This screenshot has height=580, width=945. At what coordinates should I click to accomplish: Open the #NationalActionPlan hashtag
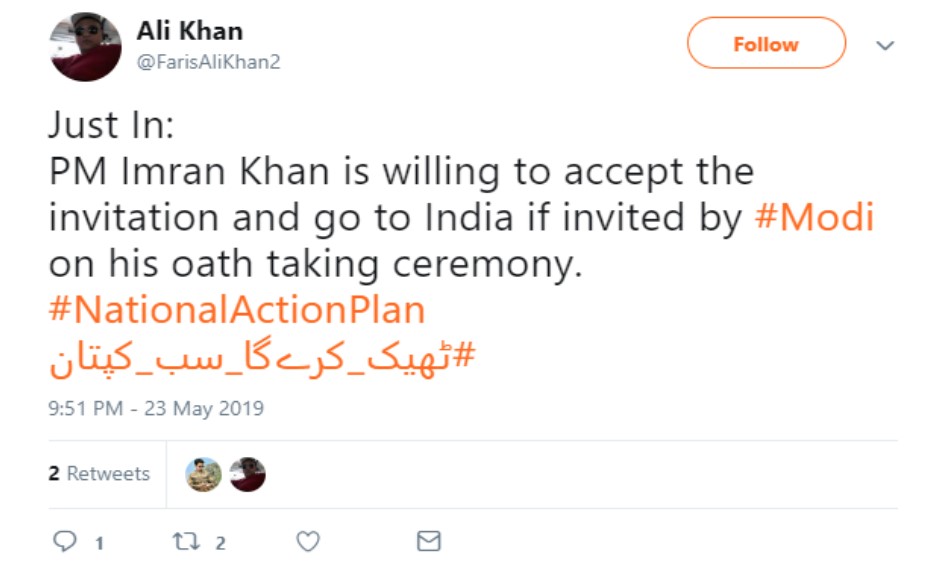(x=237, y=309)
